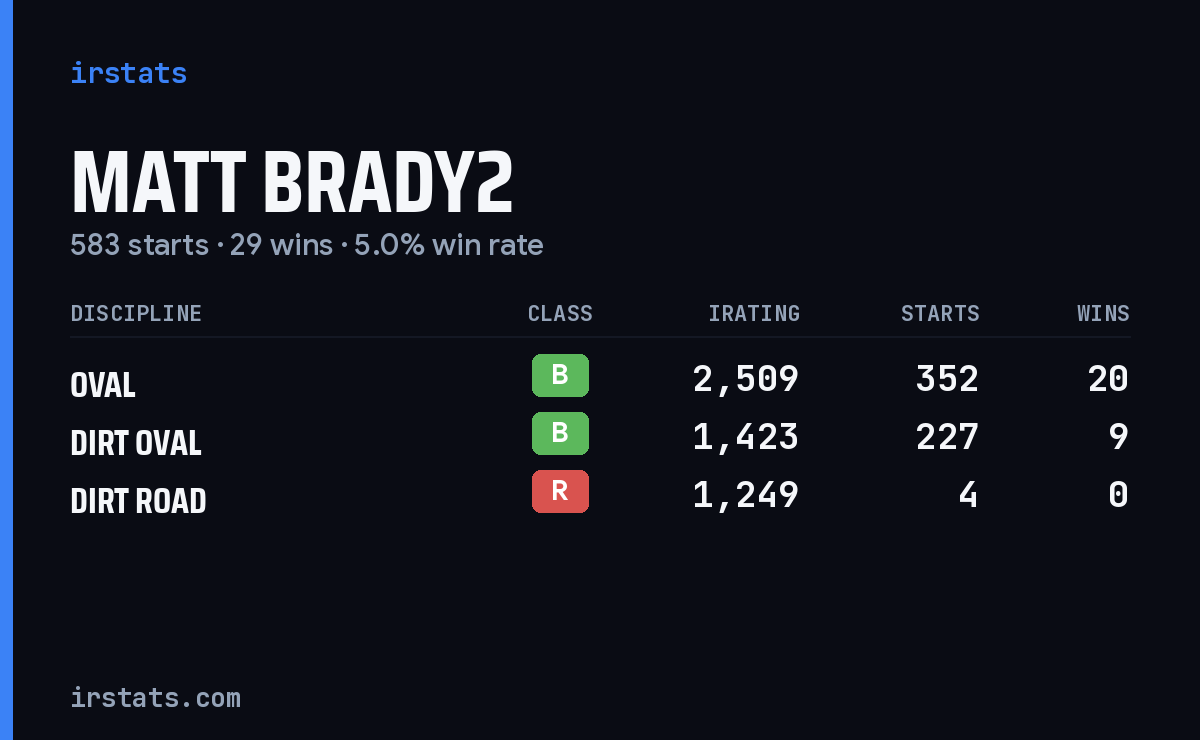The width and height of the screenshot is (1200, 740).
Task: Click the 352 starts value
Action: click(947, 379)
